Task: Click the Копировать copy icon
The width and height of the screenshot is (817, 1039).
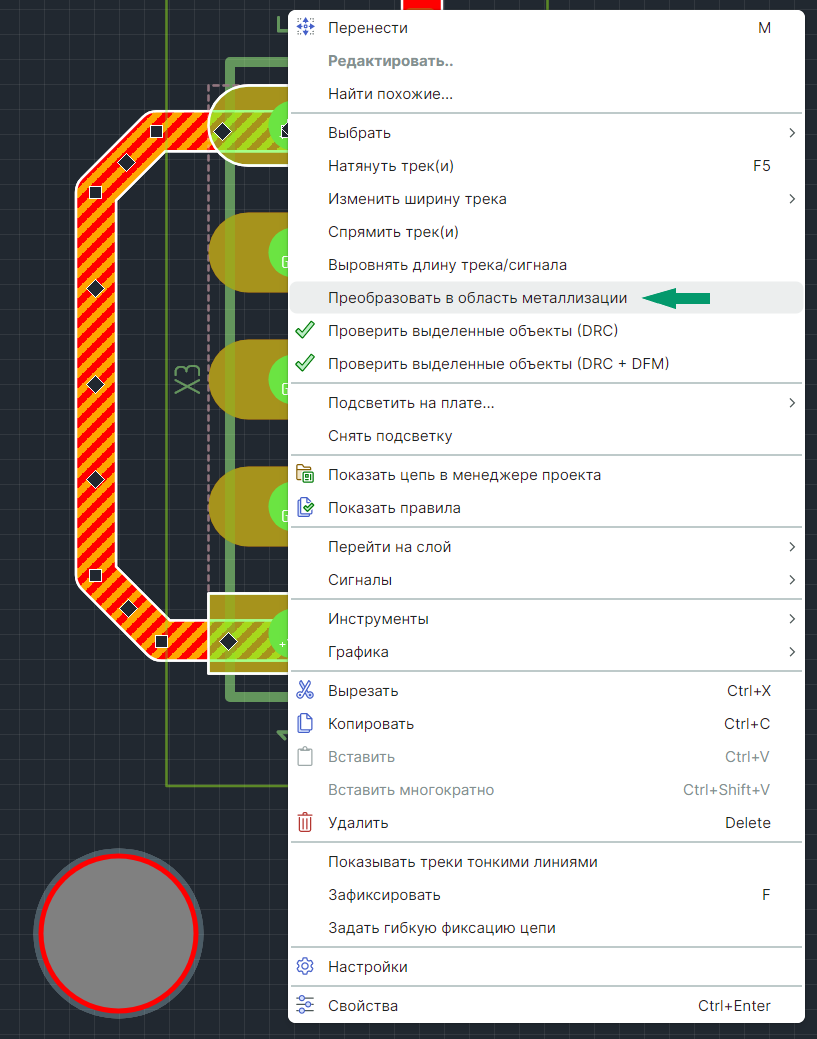Action: [305, 723]
